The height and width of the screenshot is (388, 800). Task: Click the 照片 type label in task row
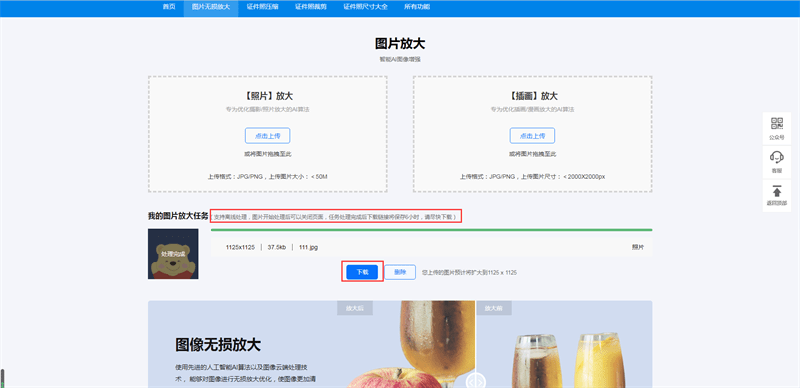[638, 247]
